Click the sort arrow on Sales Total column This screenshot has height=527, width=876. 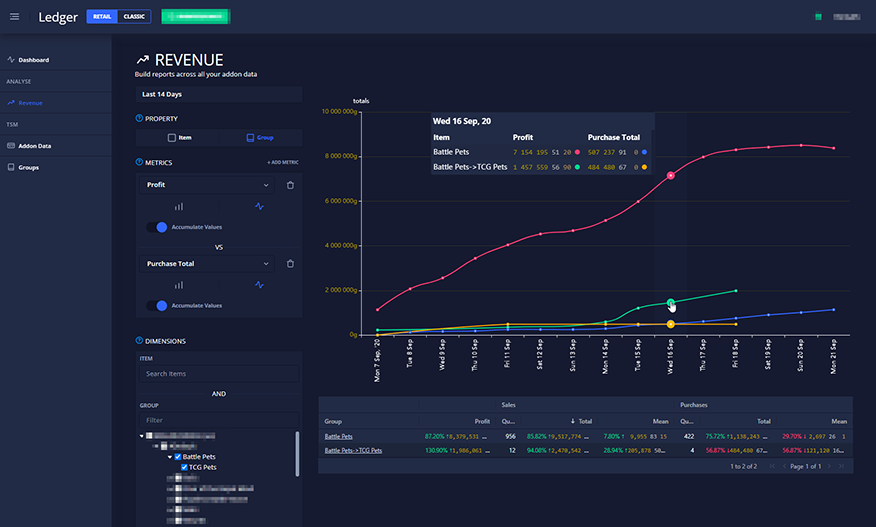click(x=573, y=421)
